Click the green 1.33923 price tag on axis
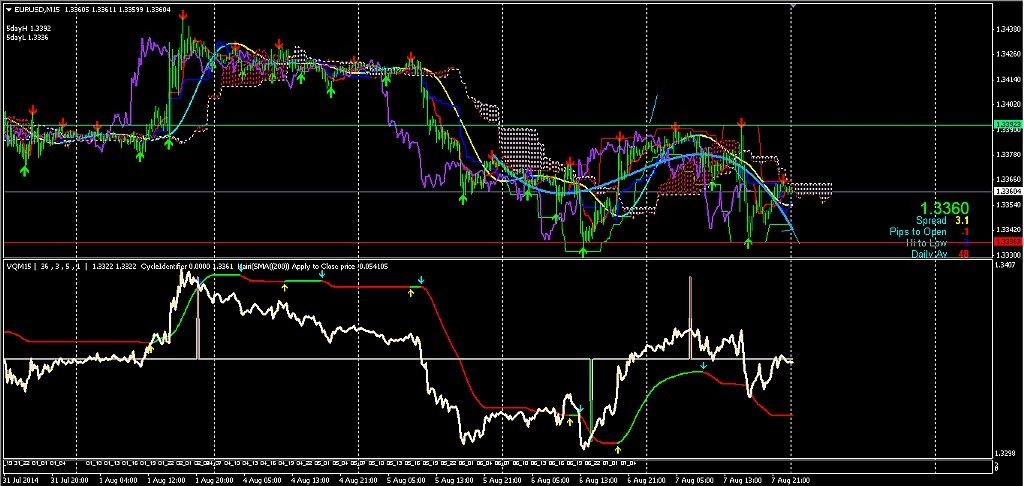Image resolution: width=1024 pixels, height=486 pixels. pos(1006,125)
